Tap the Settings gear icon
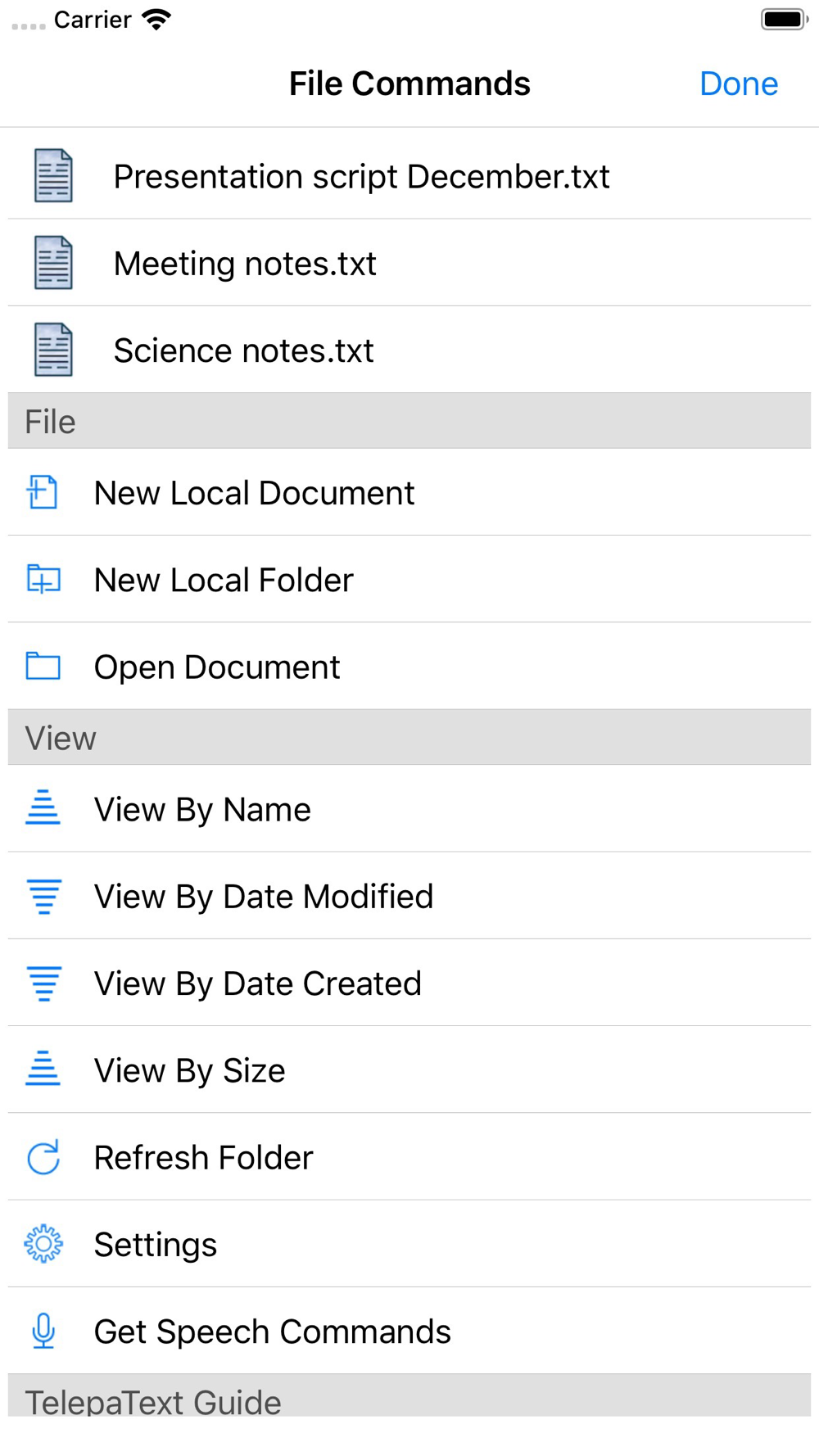819x1456 pixels. (x=43, y=1244)
